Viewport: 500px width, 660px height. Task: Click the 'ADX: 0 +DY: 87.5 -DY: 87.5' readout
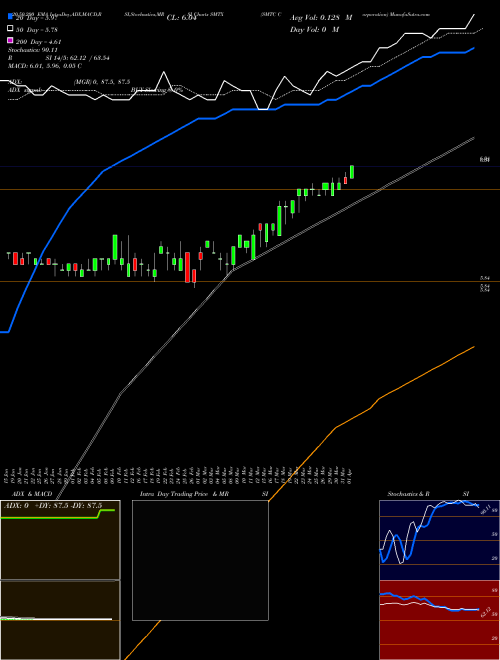[53, 506]
